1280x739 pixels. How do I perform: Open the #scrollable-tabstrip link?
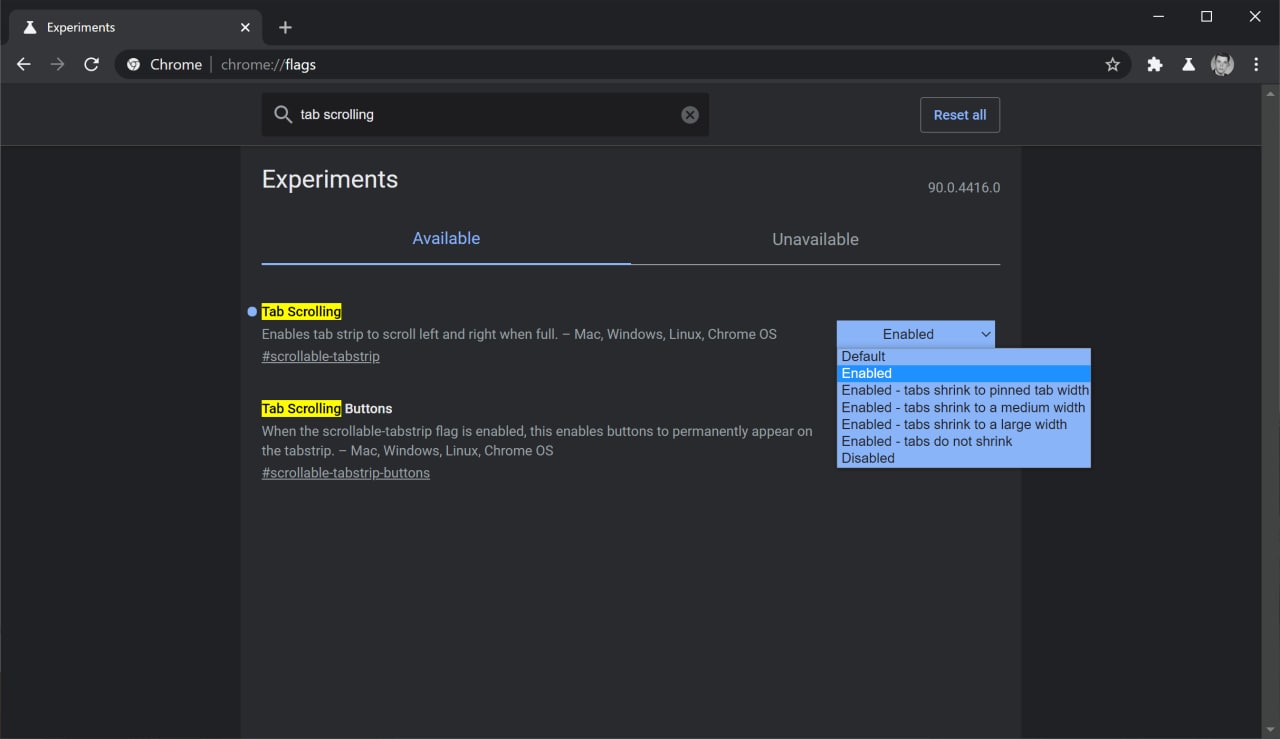(x=321, y=356)
